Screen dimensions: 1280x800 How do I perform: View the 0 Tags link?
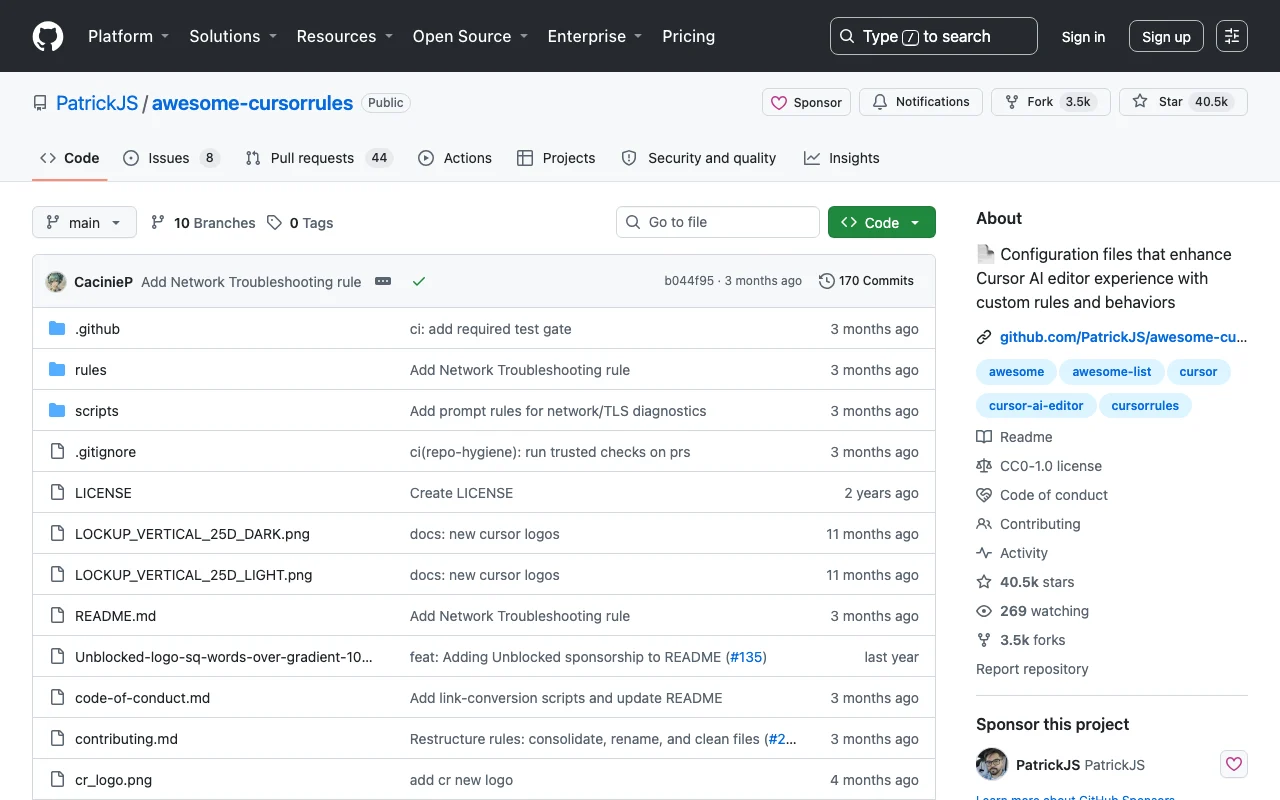click(x=300, y=223)
